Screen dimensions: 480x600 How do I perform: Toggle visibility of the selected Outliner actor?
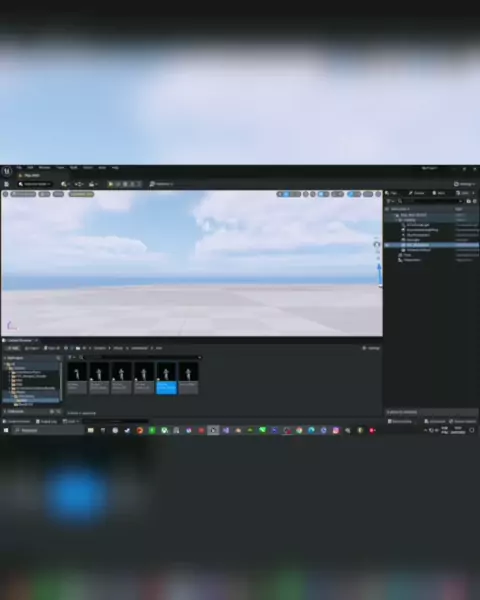(387, 245)
